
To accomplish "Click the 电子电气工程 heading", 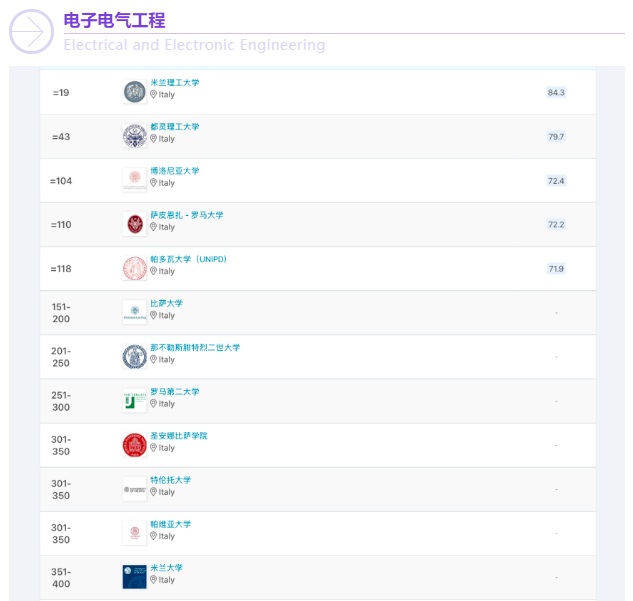I will [x=115, y=20].
